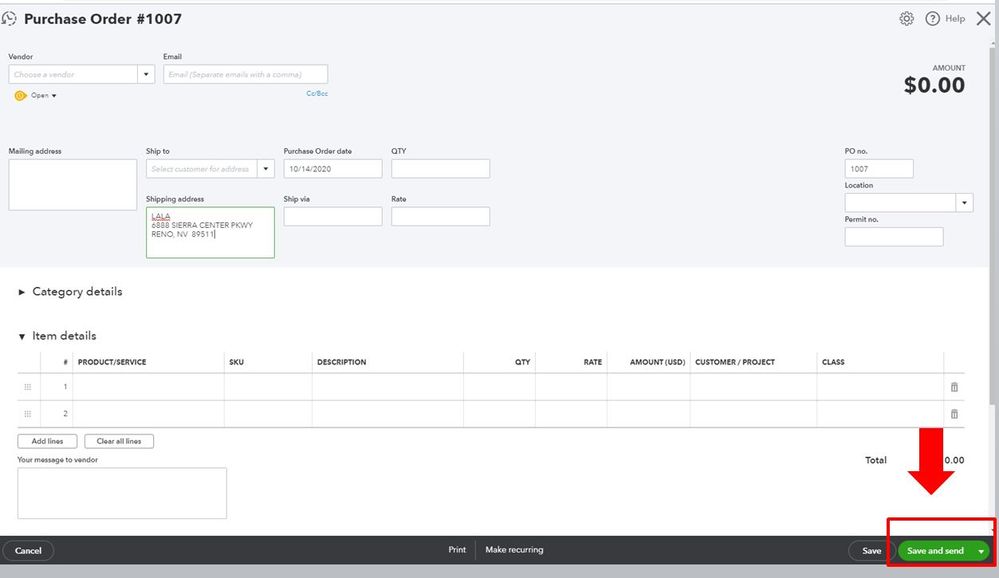Click the CUSTOMER / PROJECT column header
The image size is (999, 578).
[x=735, y=362]
